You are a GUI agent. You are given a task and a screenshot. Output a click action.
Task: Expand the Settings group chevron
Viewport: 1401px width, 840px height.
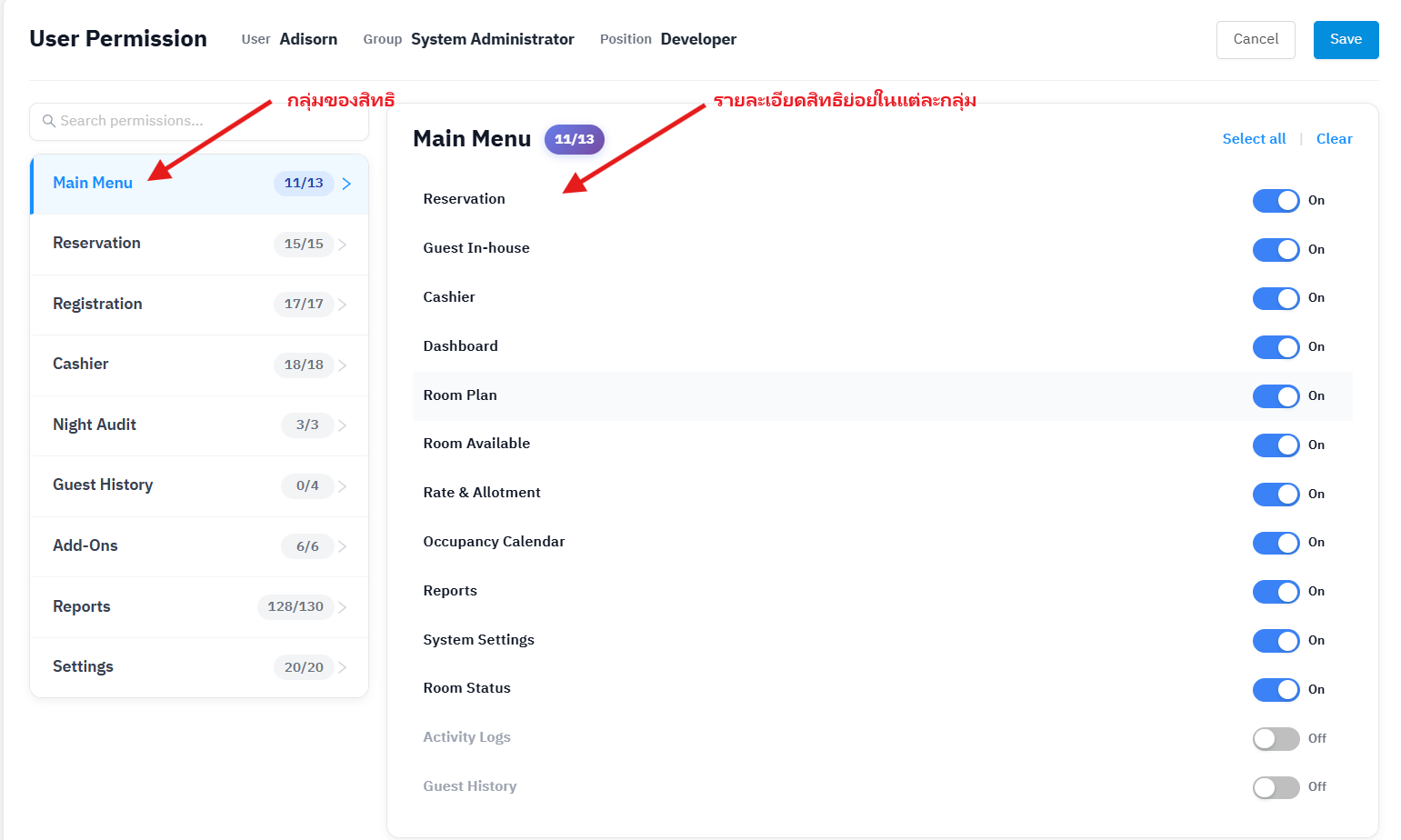point(343,667)
